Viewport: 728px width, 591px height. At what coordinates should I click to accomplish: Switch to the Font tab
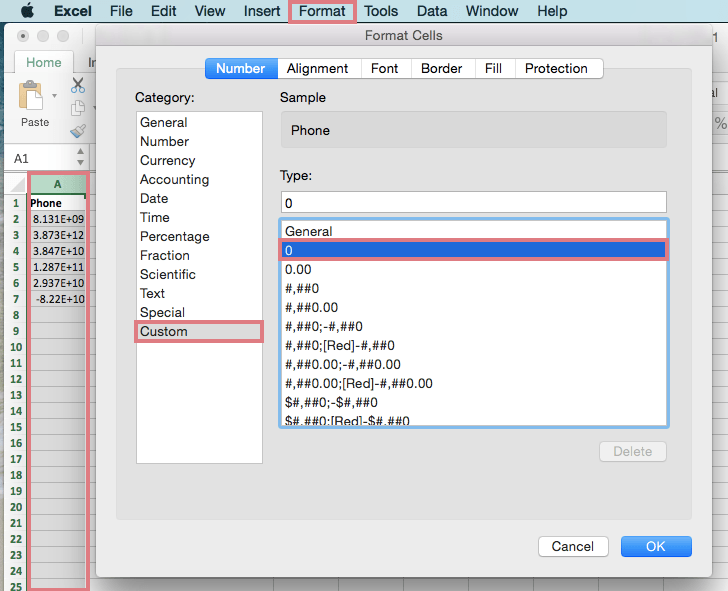click(x=384, y=68)
